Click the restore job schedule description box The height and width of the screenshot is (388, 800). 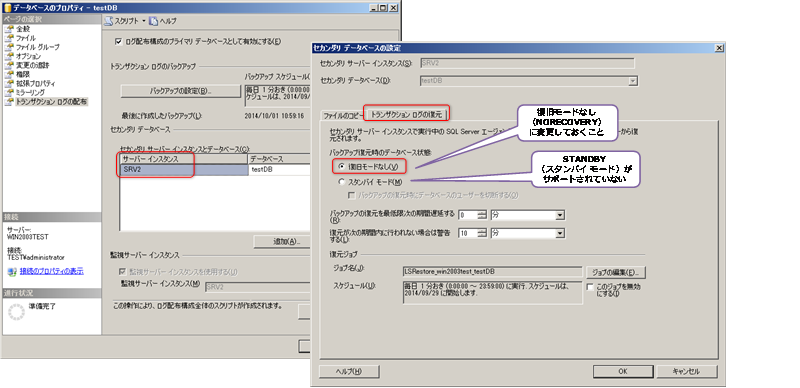click(x=492, y=292)
